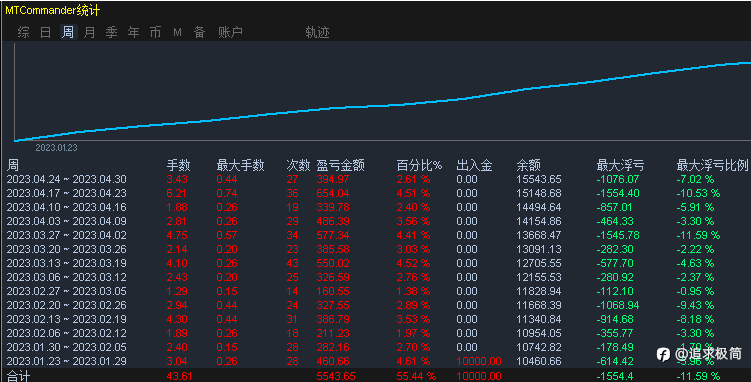751x382 pixels.
Task: Click the 出入金 column header
Action: (474, 166)
